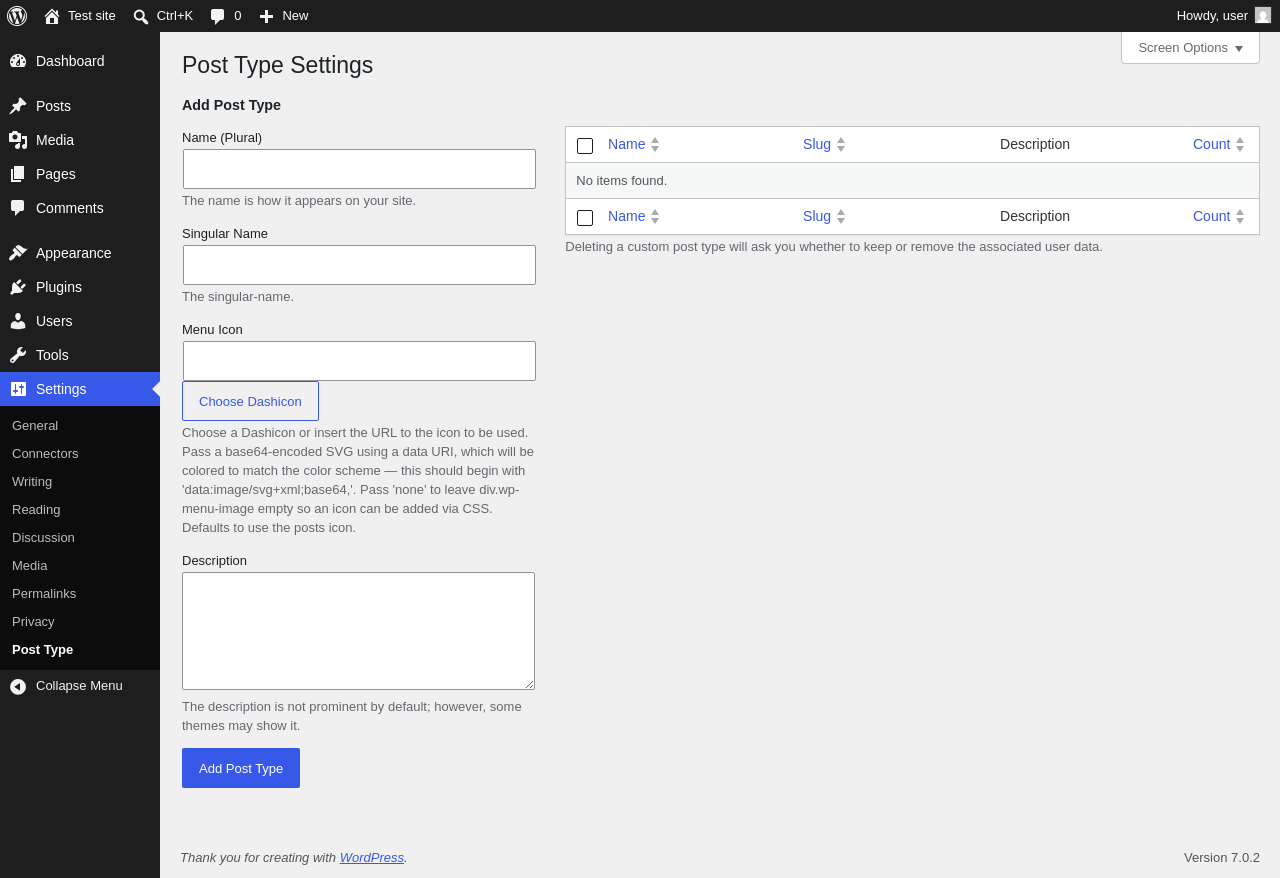The height and width of the screenshot is (878, 1280).
Task: Open the General settings submenu item
Action: coord(35,425)
